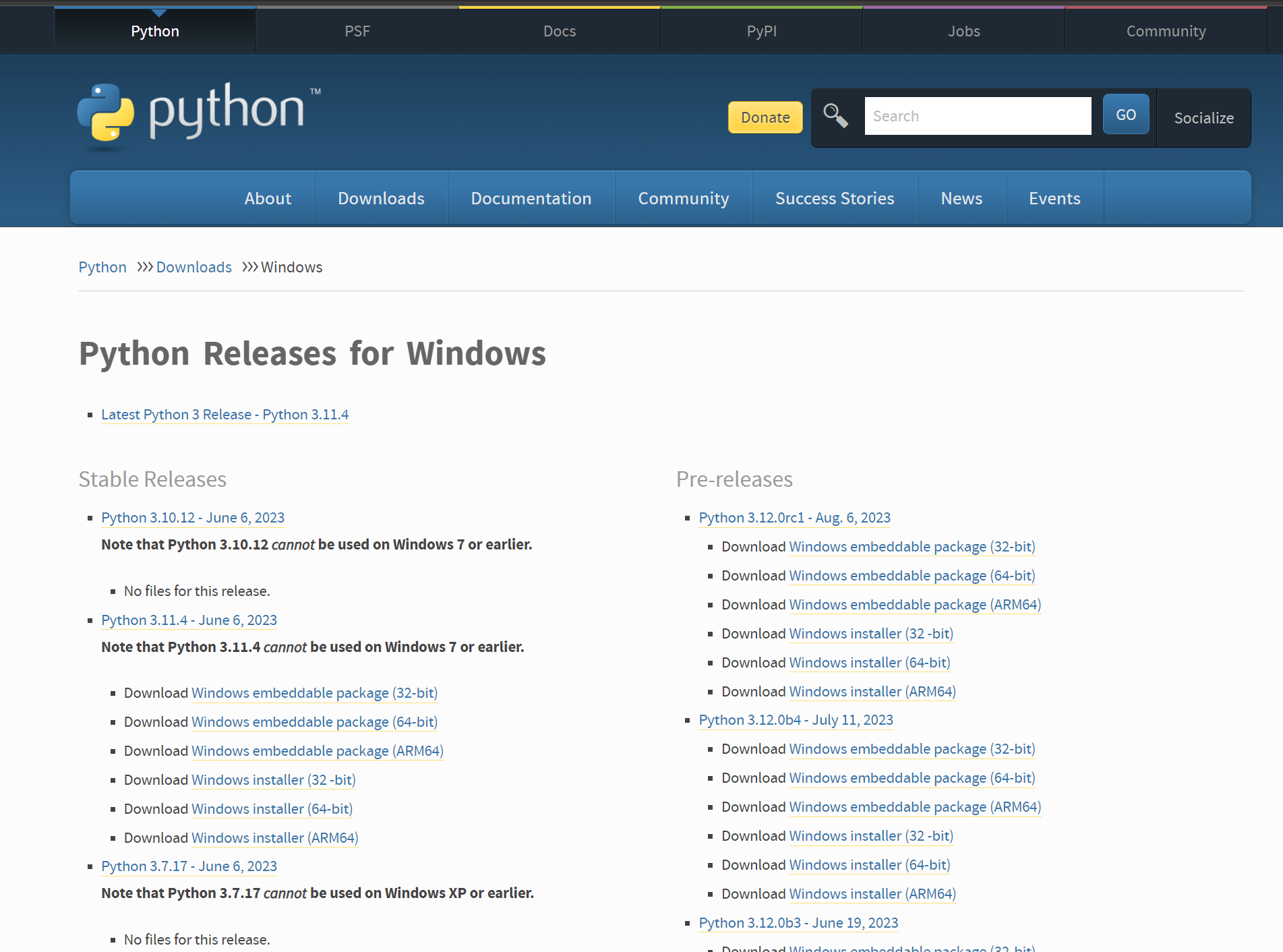Image resolution: width=1283 pixels, height=952 pixels.
Task: Download 3.11.4 Windows embeddable package (ARM64)
Action: point(318,750)
